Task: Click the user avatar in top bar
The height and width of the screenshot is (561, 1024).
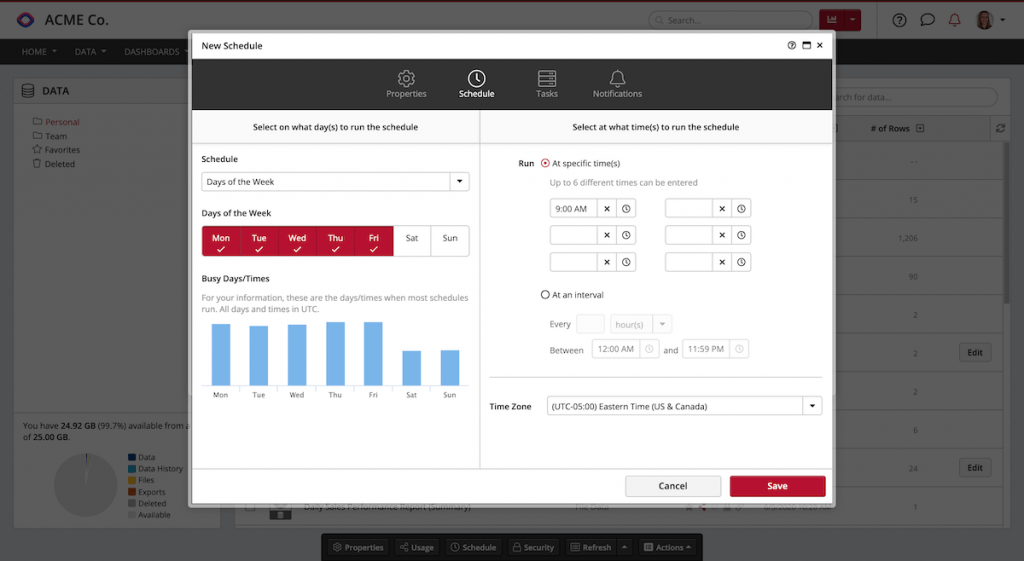Action: pos(984,20)
